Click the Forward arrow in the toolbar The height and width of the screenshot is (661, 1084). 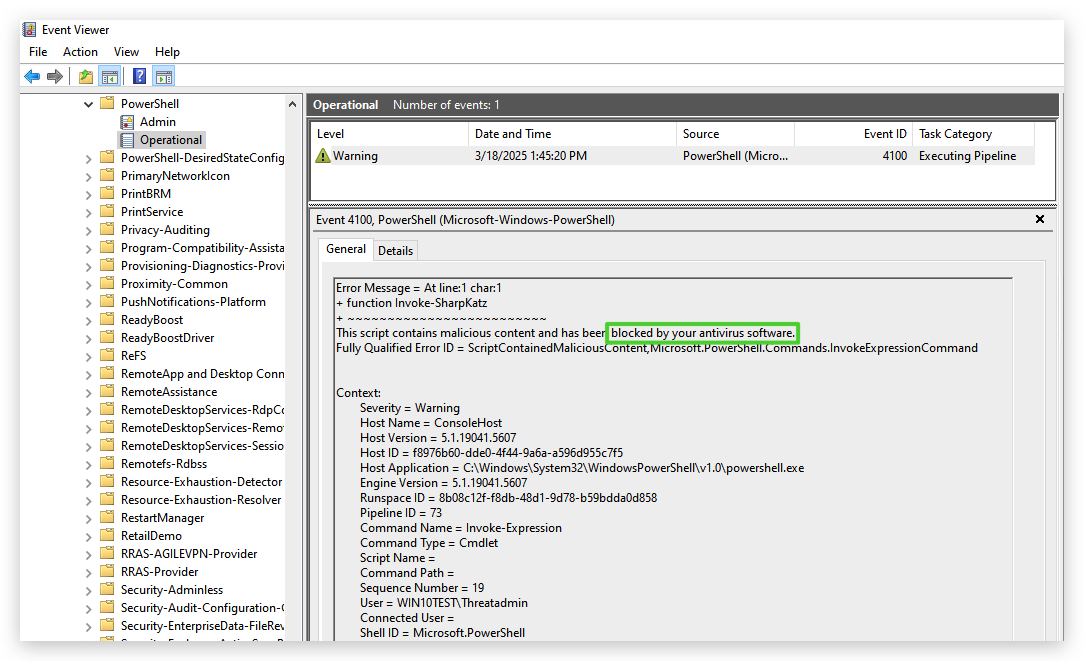coord(55,76)
